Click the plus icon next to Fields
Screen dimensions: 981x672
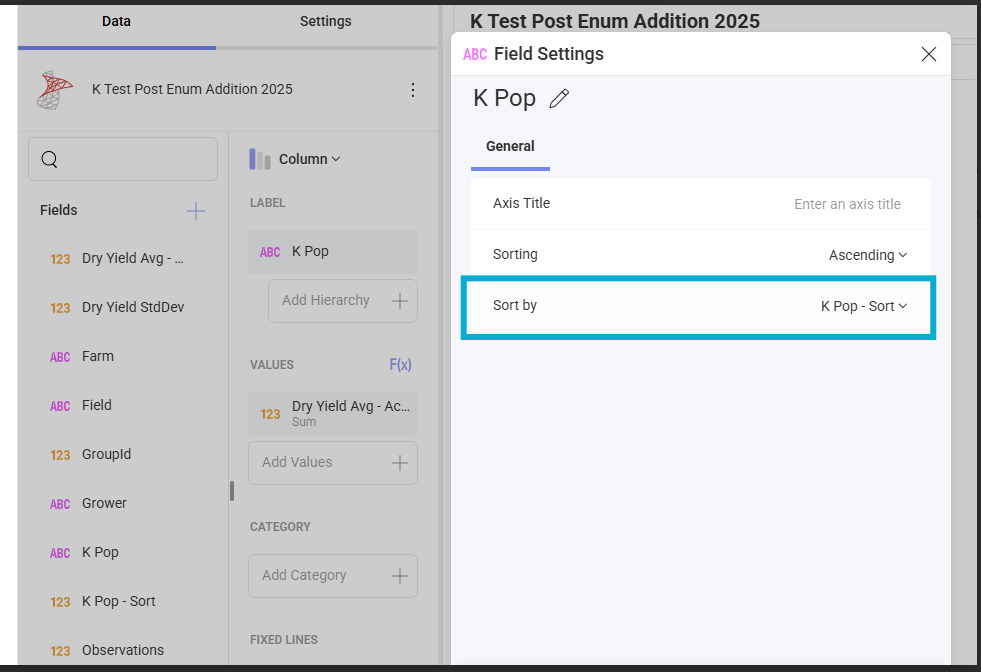(196, 210)
